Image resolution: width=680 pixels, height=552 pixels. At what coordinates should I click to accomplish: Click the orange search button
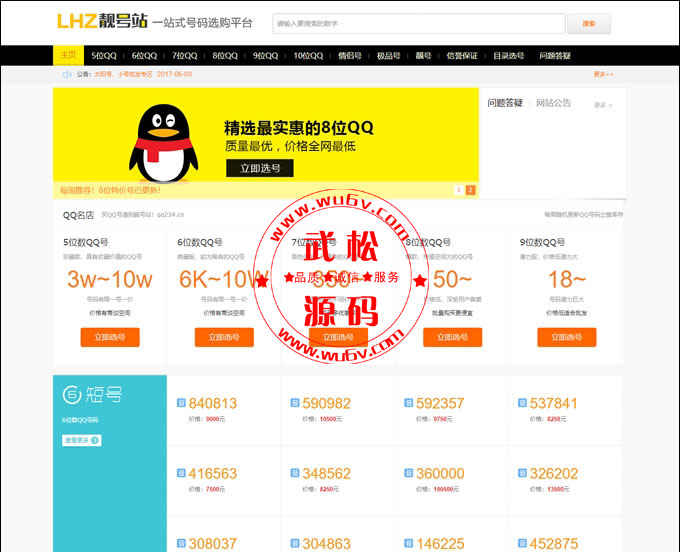coord(588,23)
